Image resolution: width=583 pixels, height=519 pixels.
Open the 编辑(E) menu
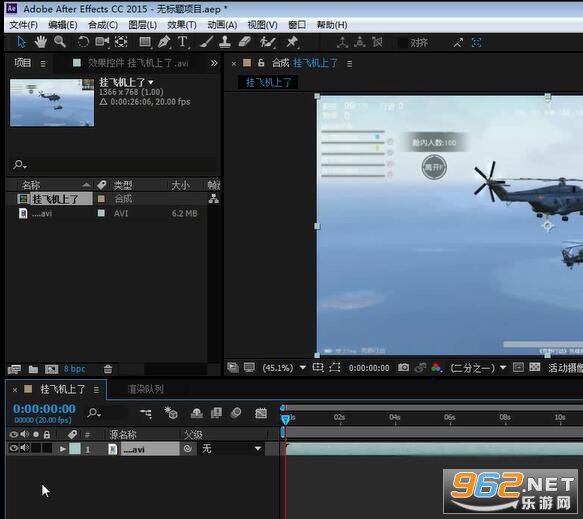(63, 25)
